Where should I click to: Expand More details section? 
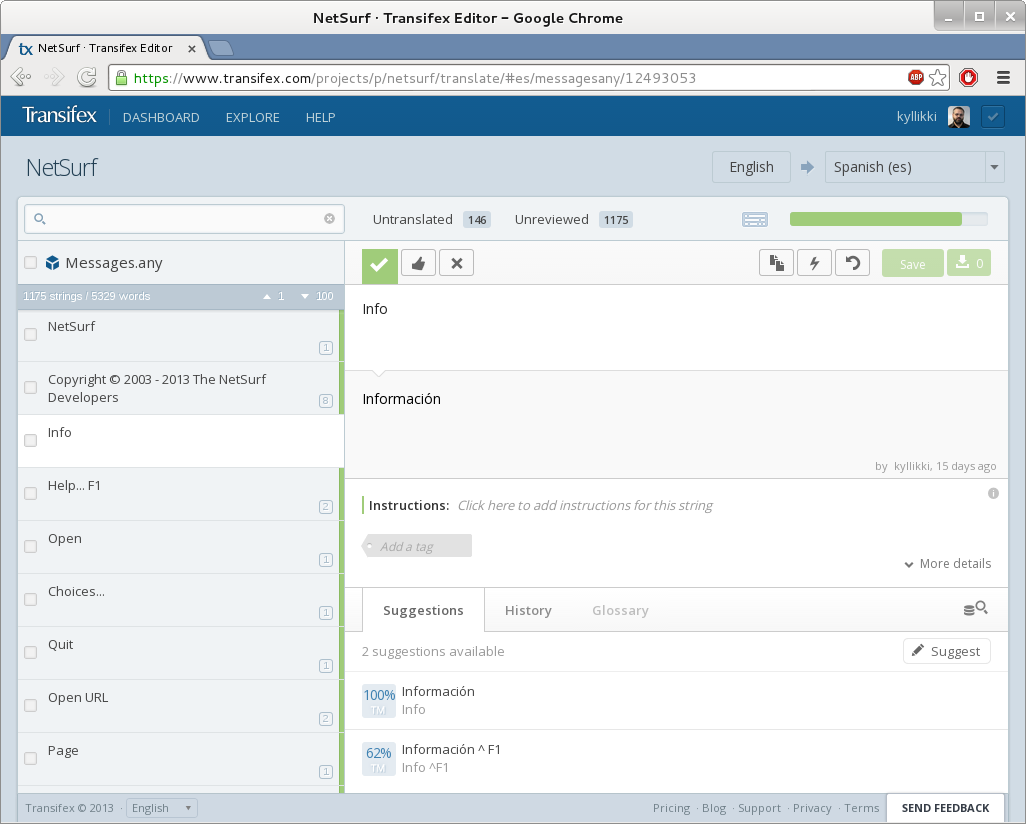[948, 564]
